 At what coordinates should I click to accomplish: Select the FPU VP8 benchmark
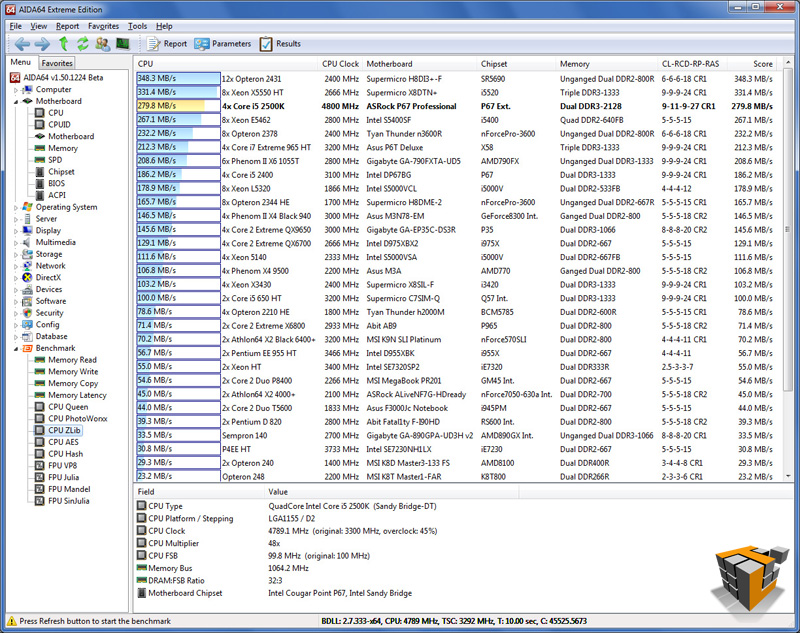click(62, 465)
